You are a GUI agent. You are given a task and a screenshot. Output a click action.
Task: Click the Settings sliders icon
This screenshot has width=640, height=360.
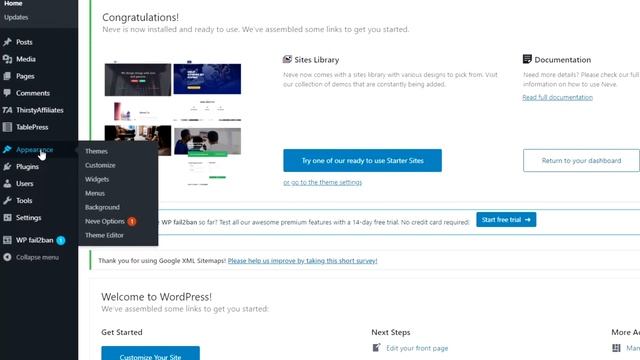7,218
